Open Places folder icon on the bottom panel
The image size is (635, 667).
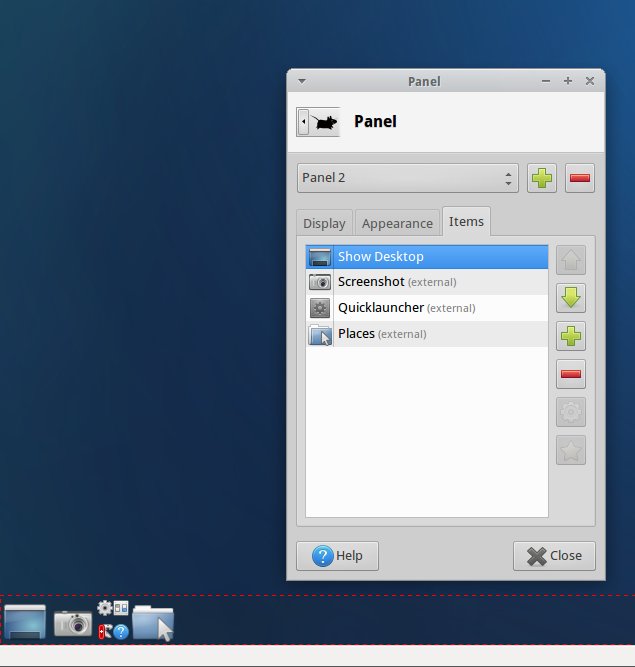click(153, 622)
